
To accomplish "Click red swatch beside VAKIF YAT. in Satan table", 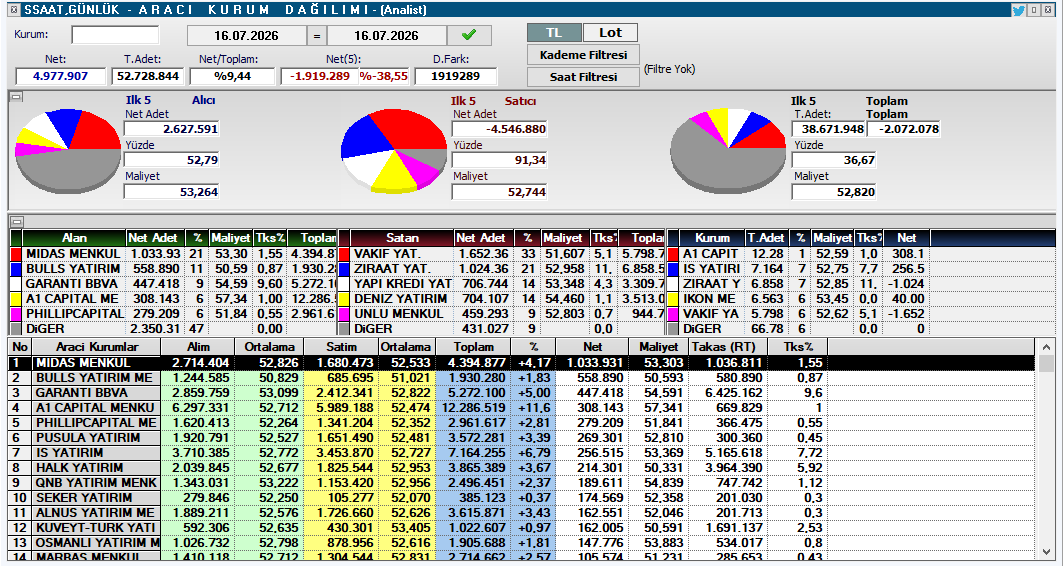I will (x=344, y=254).
